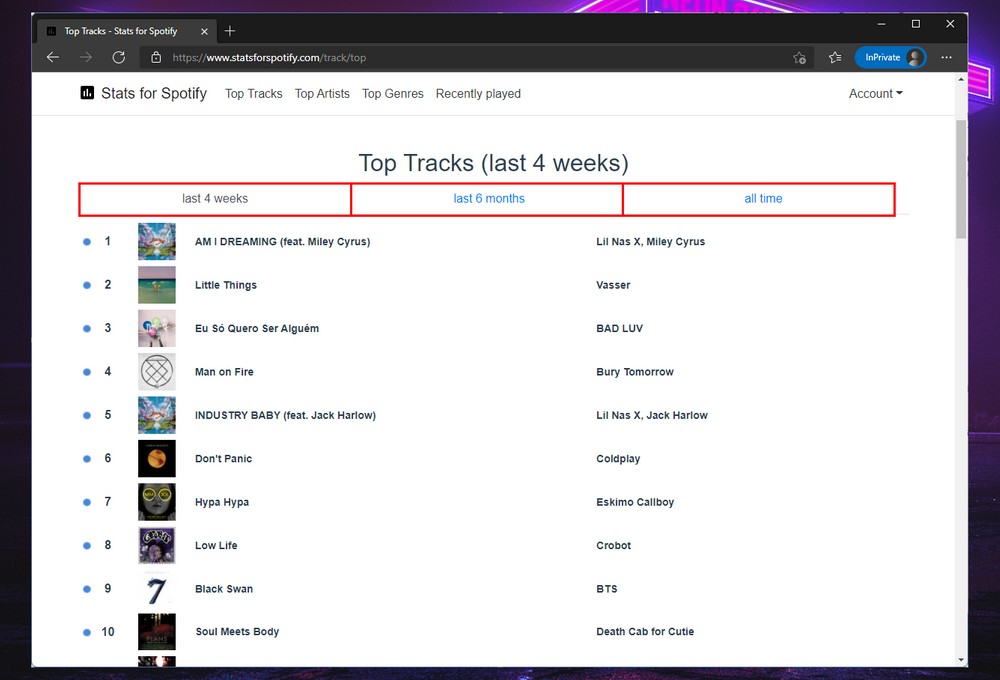The height and width of the screenshot is (680, 1000).
Task: Open Top Tracks in navigation
Action: (254, 94)
